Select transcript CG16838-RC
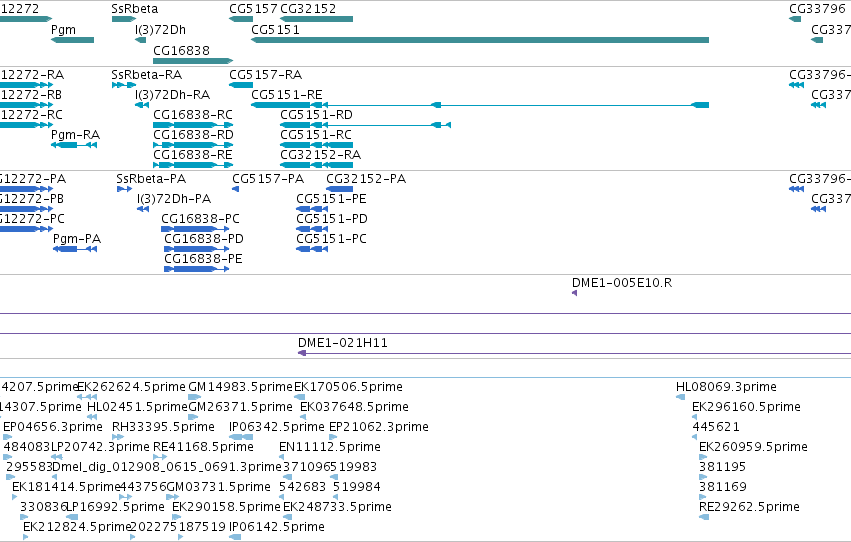The image size is (851, 542). (x=193, y=115)
